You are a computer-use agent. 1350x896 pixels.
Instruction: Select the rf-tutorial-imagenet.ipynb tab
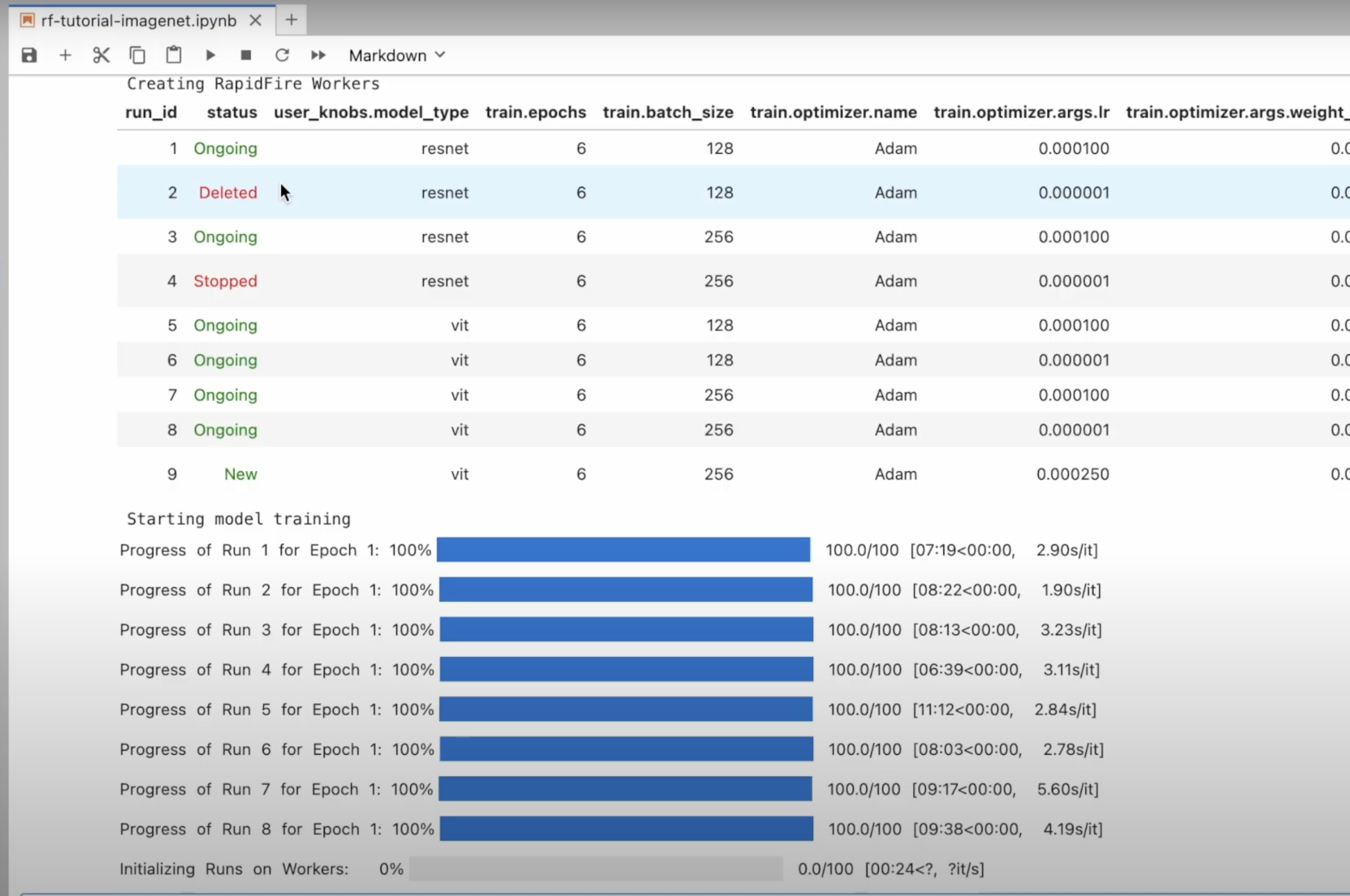139,21
